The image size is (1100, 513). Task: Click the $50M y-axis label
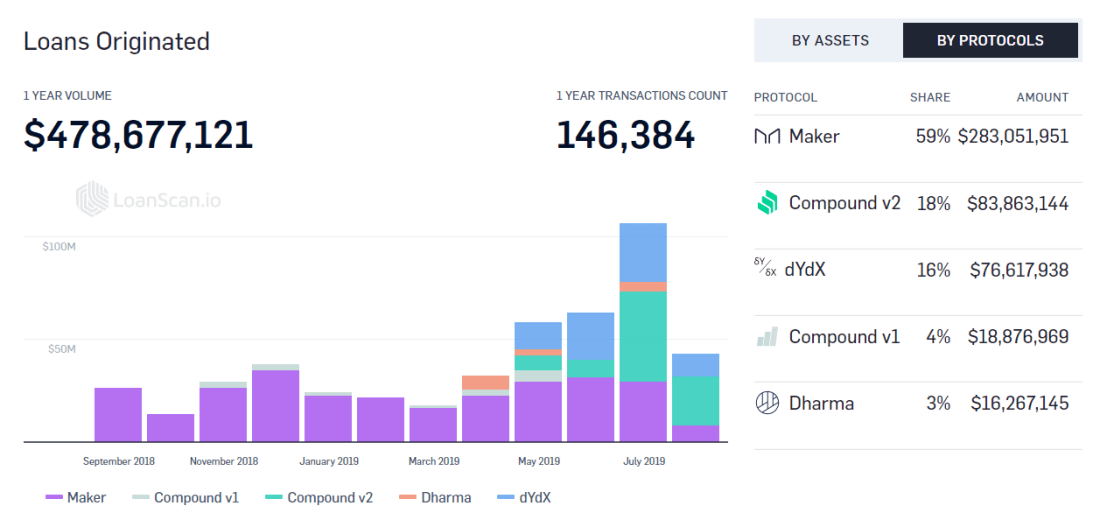click(61, 349)
